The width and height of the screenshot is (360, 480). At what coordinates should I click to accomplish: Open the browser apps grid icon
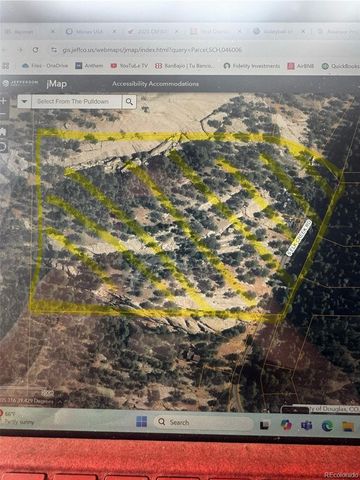pyautogui.click(x=5, y=66)
